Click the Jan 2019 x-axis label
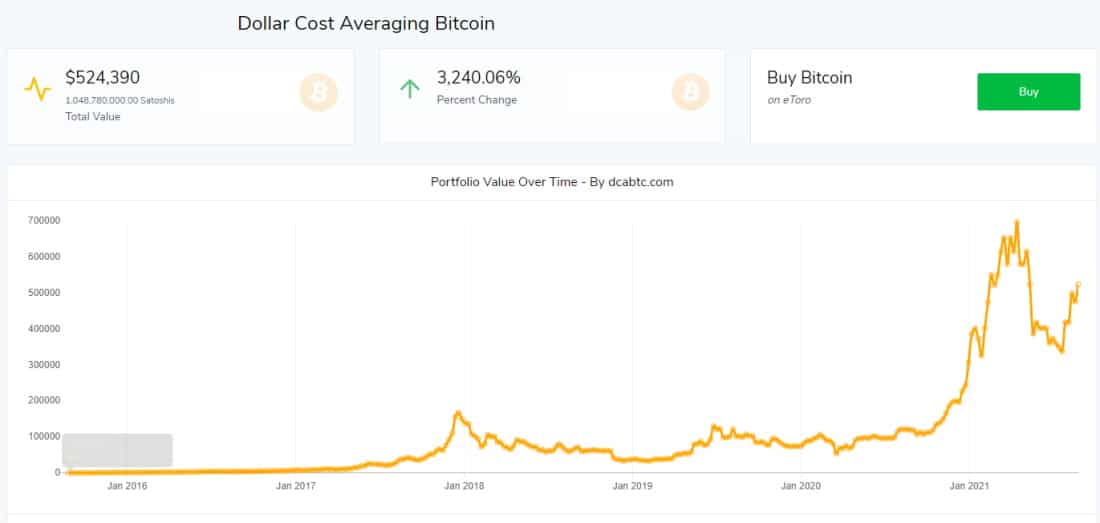The image size is (1100, 523). [x=632, y=485]
